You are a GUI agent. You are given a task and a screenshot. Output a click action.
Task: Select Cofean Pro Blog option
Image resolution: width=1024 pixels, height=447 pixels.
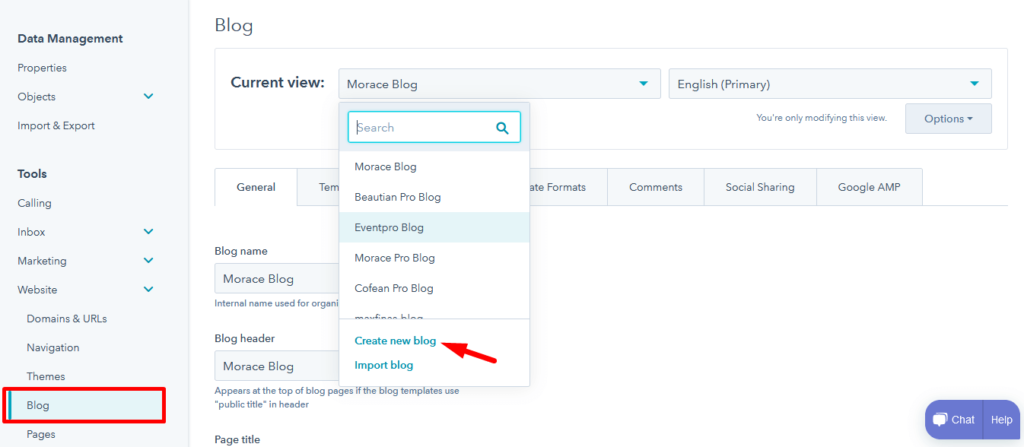coord(434,288)
